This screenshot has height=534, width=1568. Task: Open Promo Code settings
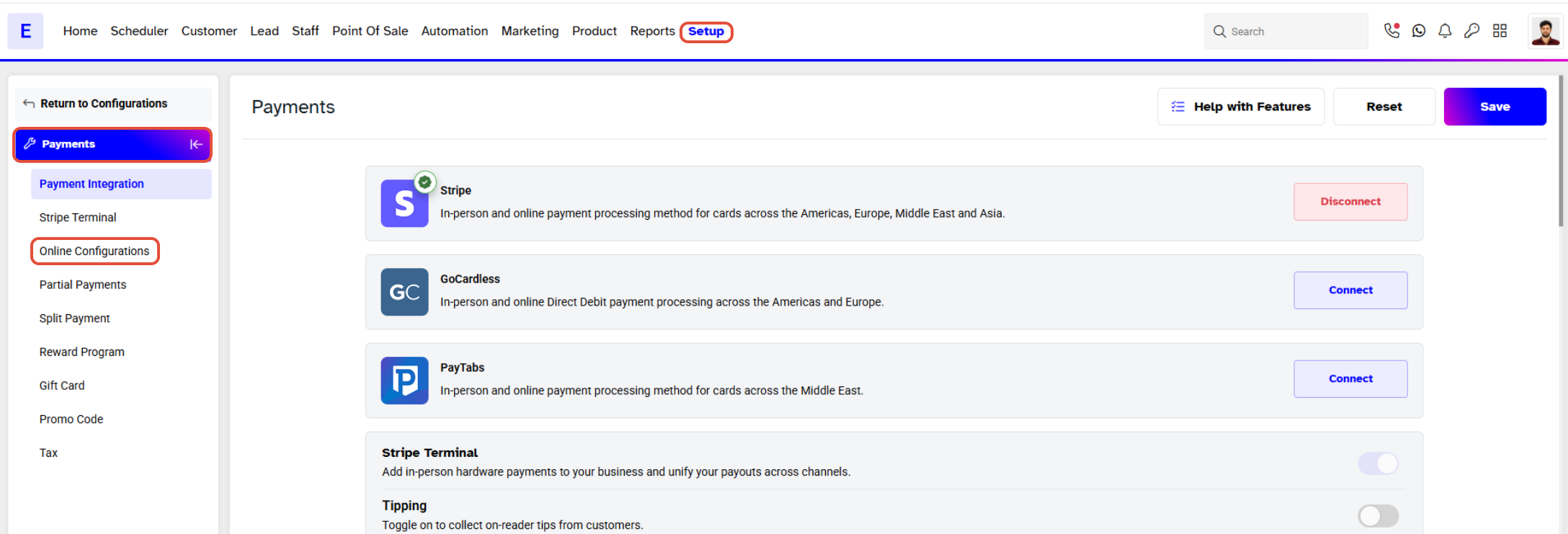(x=71, y=419)
